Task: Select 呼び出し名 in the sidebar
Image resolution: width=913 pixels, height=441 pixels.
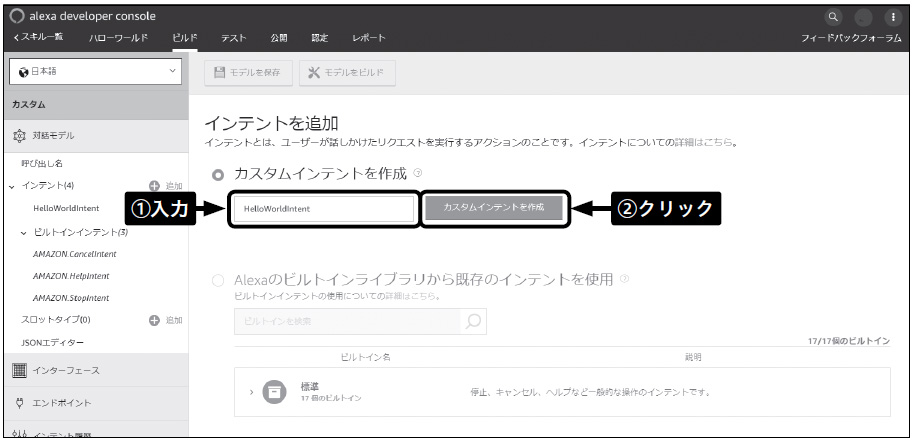Action: click(42, 164)
